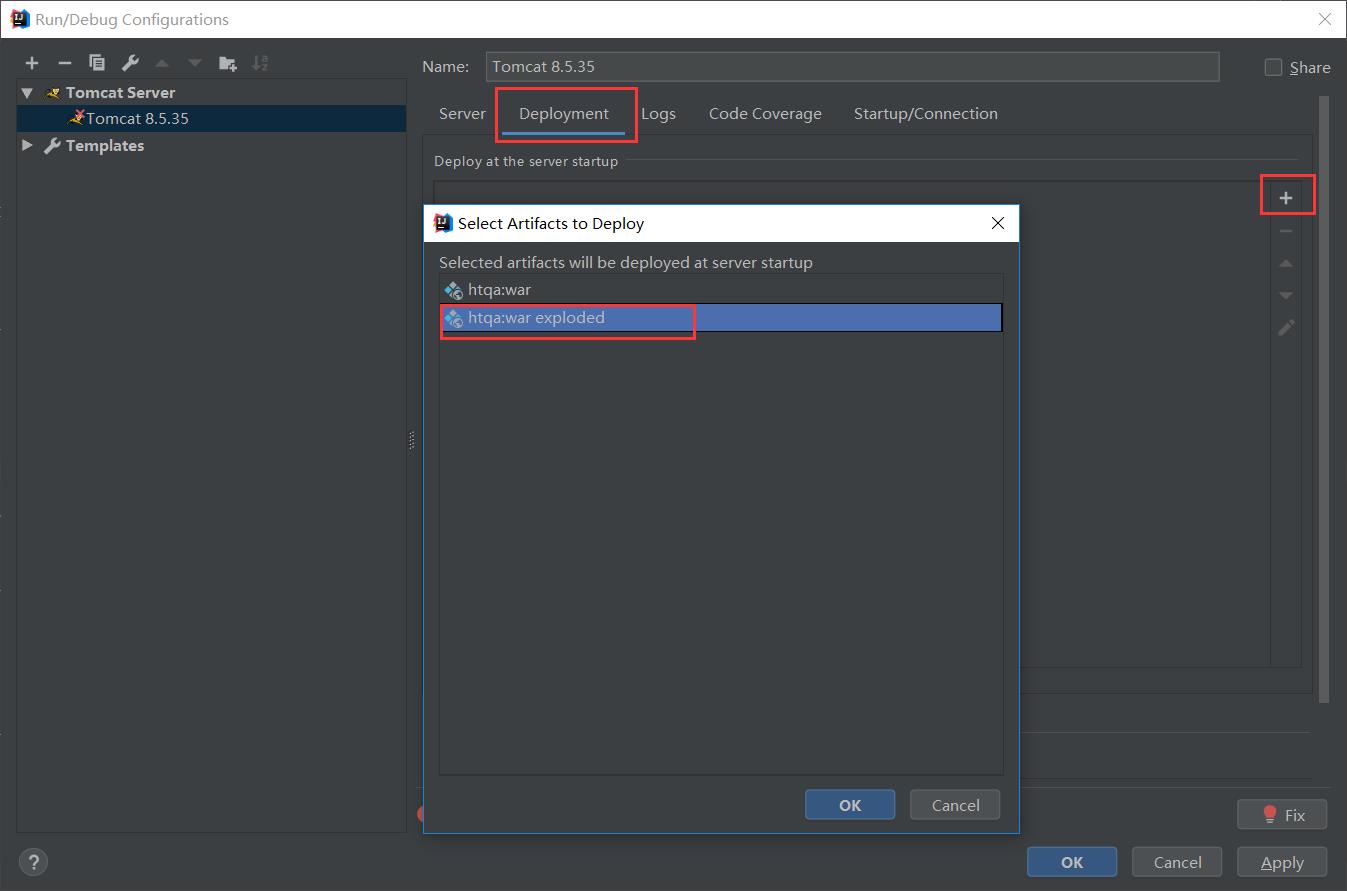Move deployment item down

[1286, 295]
